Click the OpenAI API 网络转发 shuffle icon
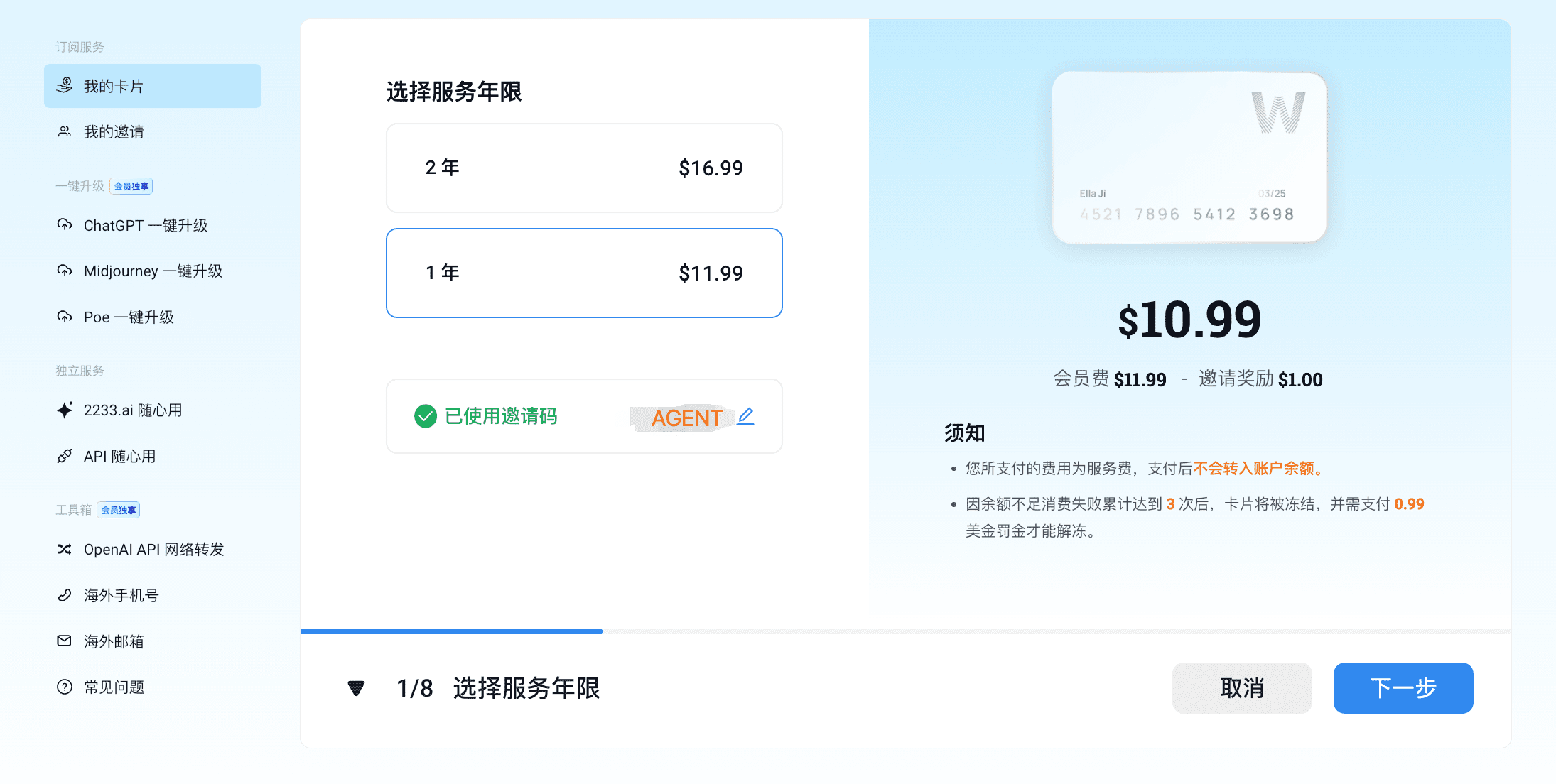 (65, 549)
